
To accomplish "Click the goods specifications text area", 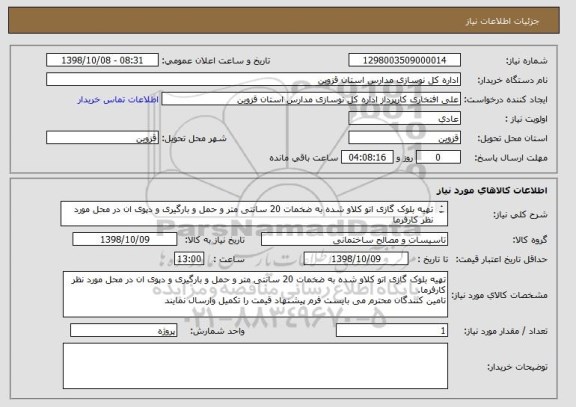I will (255, 295).
